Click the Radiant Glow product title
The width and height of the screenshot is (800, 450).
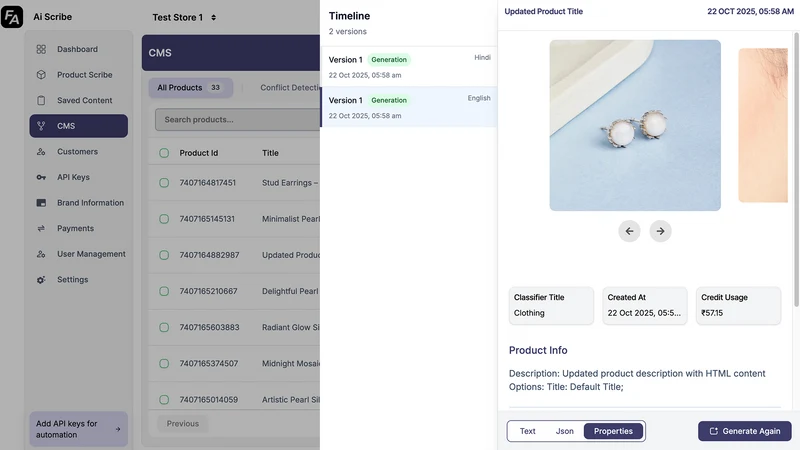click(x=291, y=328)
